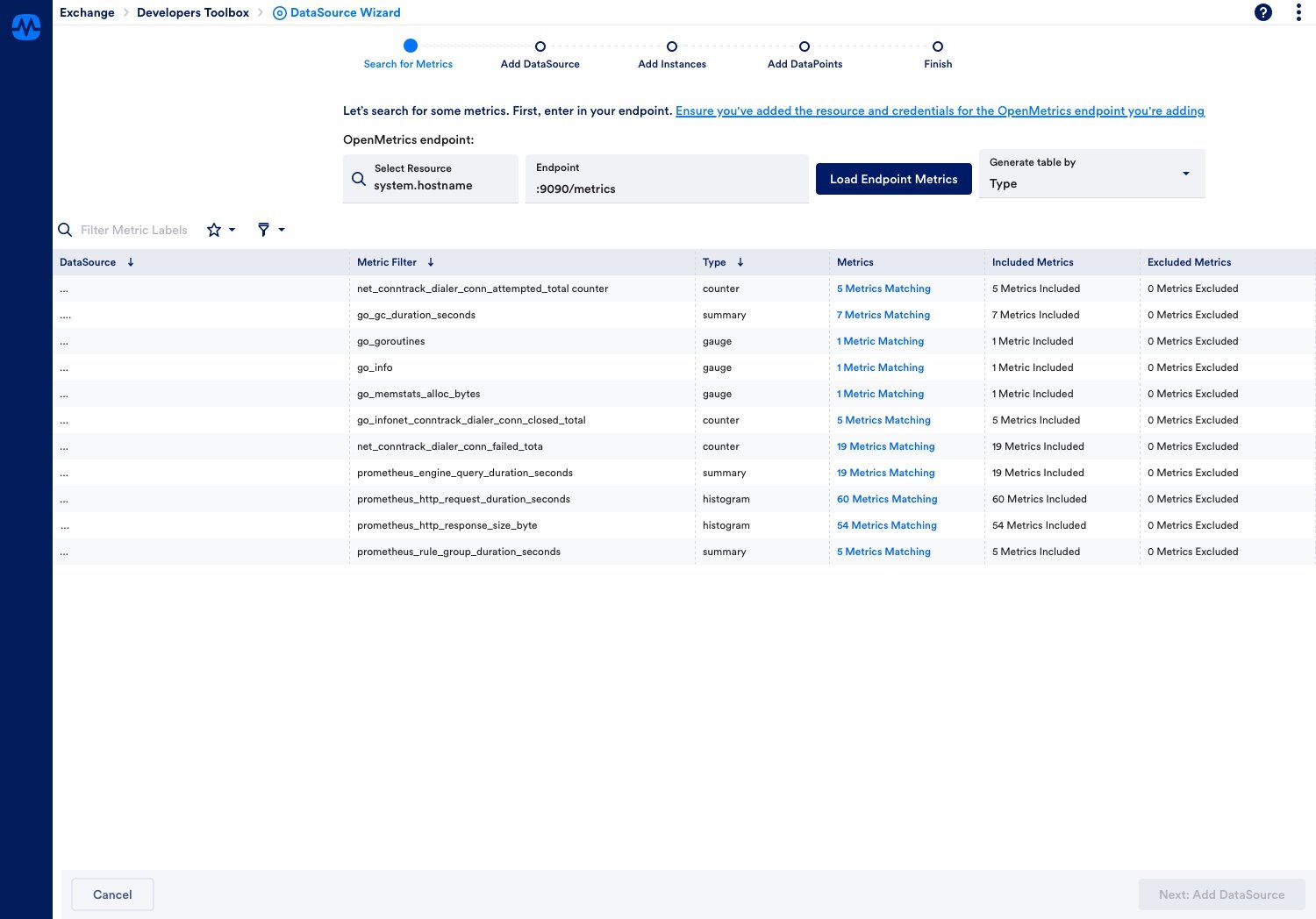This screenshot has height=919, width=1316.
Task: Click the Filter Metric Labels search icon
Action: [x=65, y=230]
